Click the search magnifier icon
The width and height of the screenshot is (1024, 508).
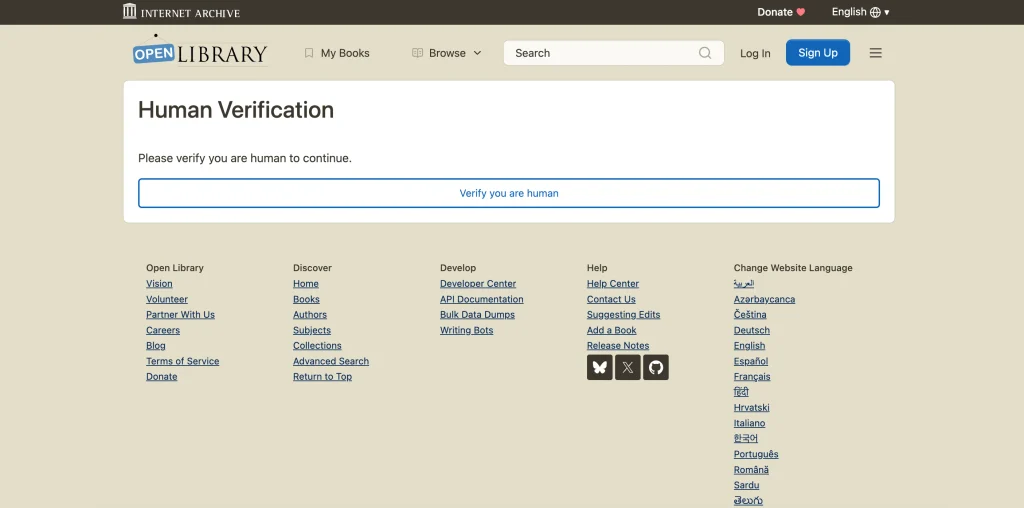pos(705,53)
